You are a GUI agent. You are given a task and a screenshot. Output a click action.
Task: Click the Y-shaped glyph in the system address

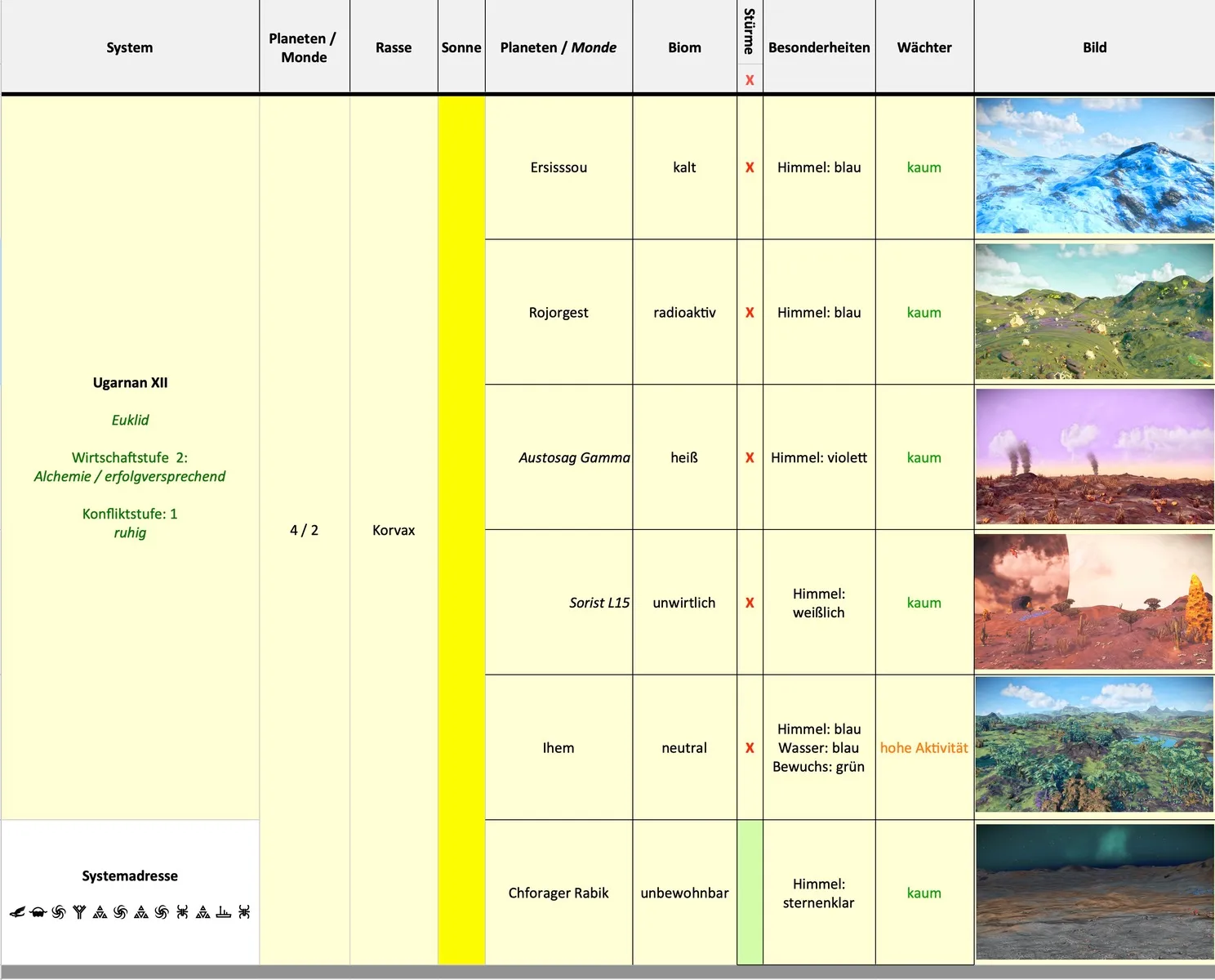[x=79, y=912]
